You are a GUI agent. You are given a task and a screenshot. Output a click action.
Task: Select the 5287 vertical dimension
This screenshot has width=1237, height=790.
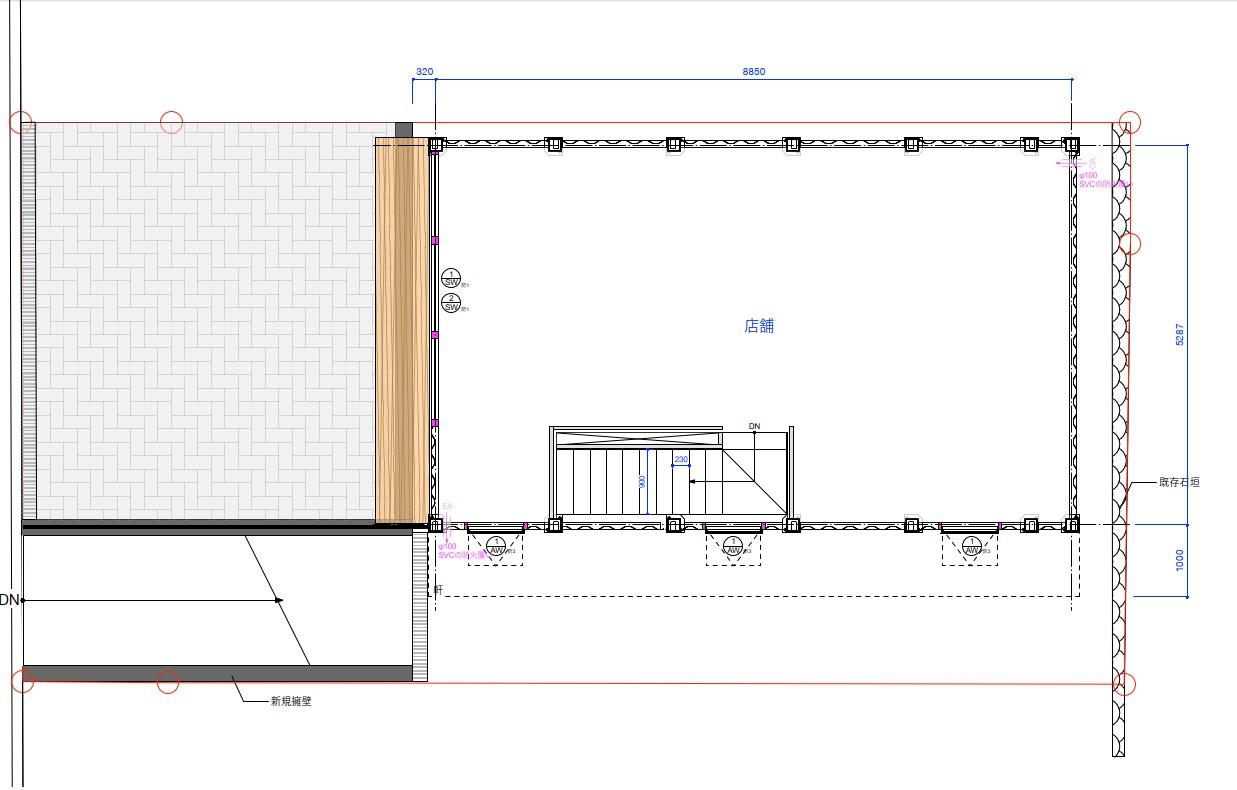point(1180,335)
